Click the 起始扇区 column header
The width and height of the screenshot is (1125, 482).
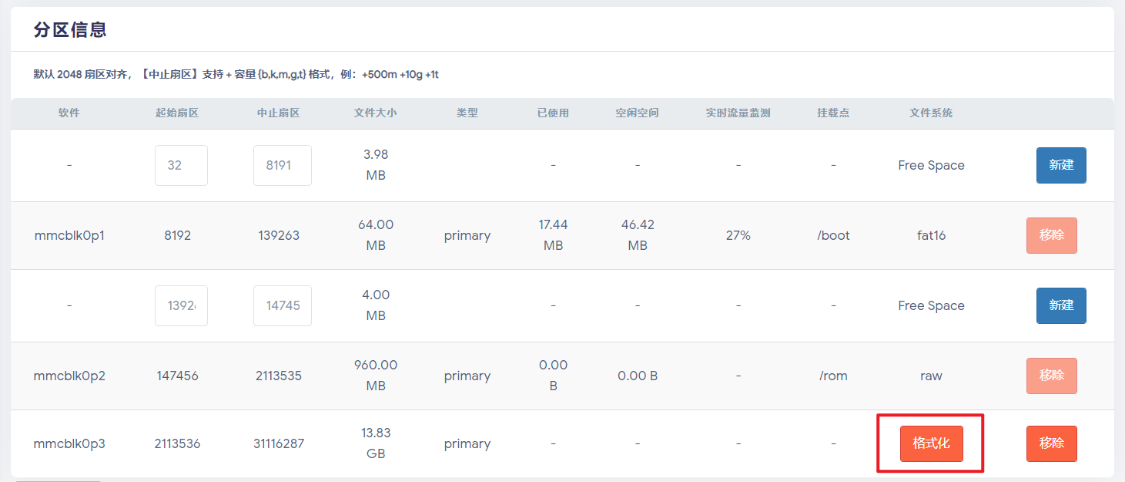[x=176, y=113]
